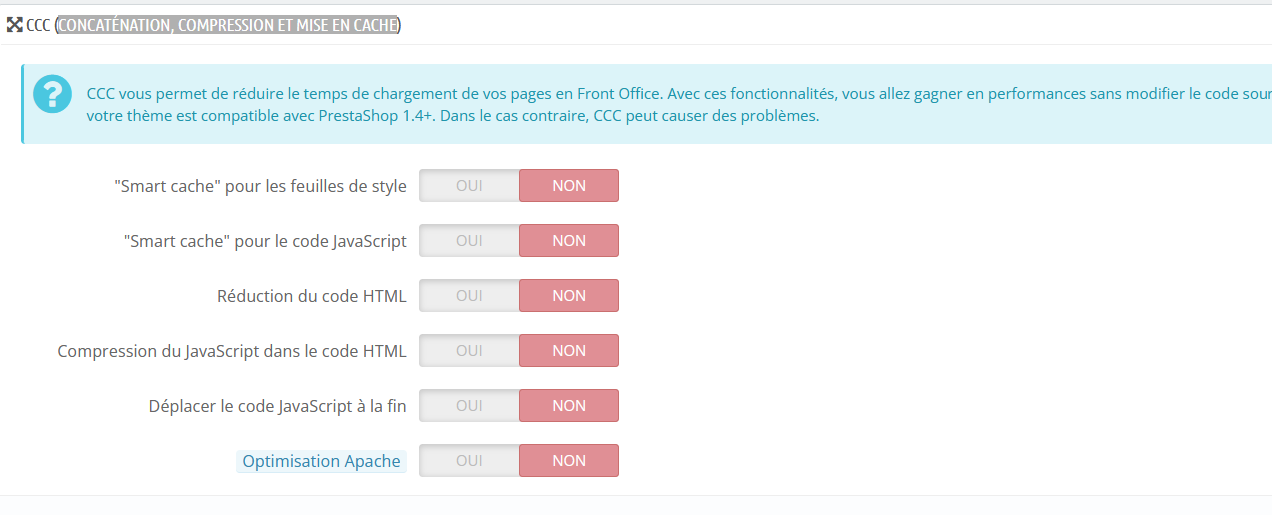The height and width of the screenshot is (515, 1272).
Task: Click the highlighted Concaténation, Compression header text
Action: click(227, 25)
